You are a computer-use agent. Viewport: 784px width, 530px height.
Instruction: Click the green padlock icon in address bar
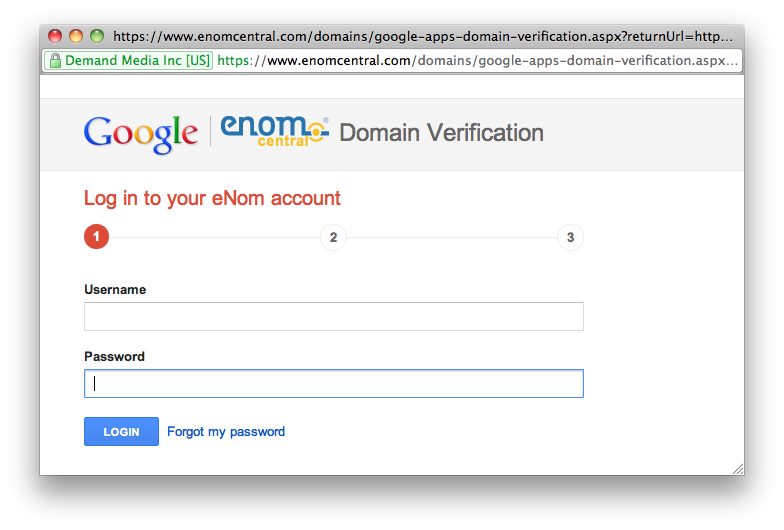[x=54, y=60]
